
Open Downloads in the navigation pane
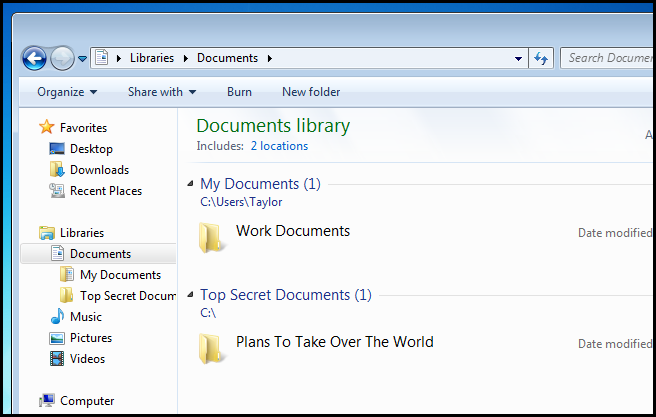click(100, 170)
